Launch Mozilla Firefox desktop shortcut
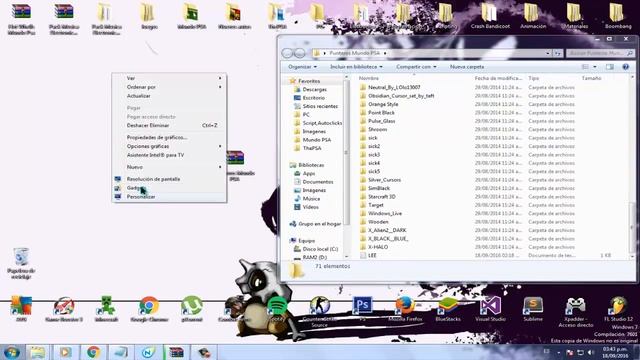Screen dimensions: 640x360 (405, 309)
